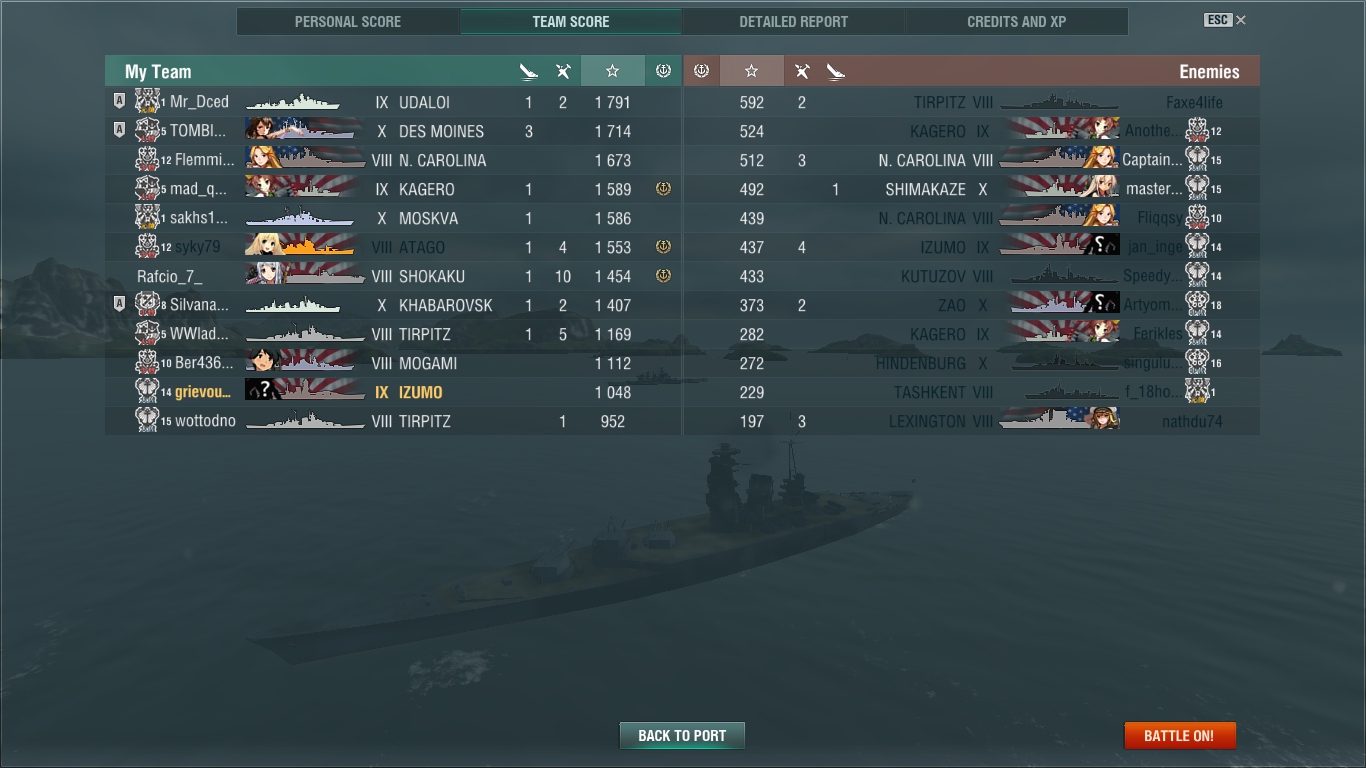Viewport: 1366px width, 768px height.
Task: Click the enemy Shimakaze ship thumbnail
Action: [x=1061, y=189]
